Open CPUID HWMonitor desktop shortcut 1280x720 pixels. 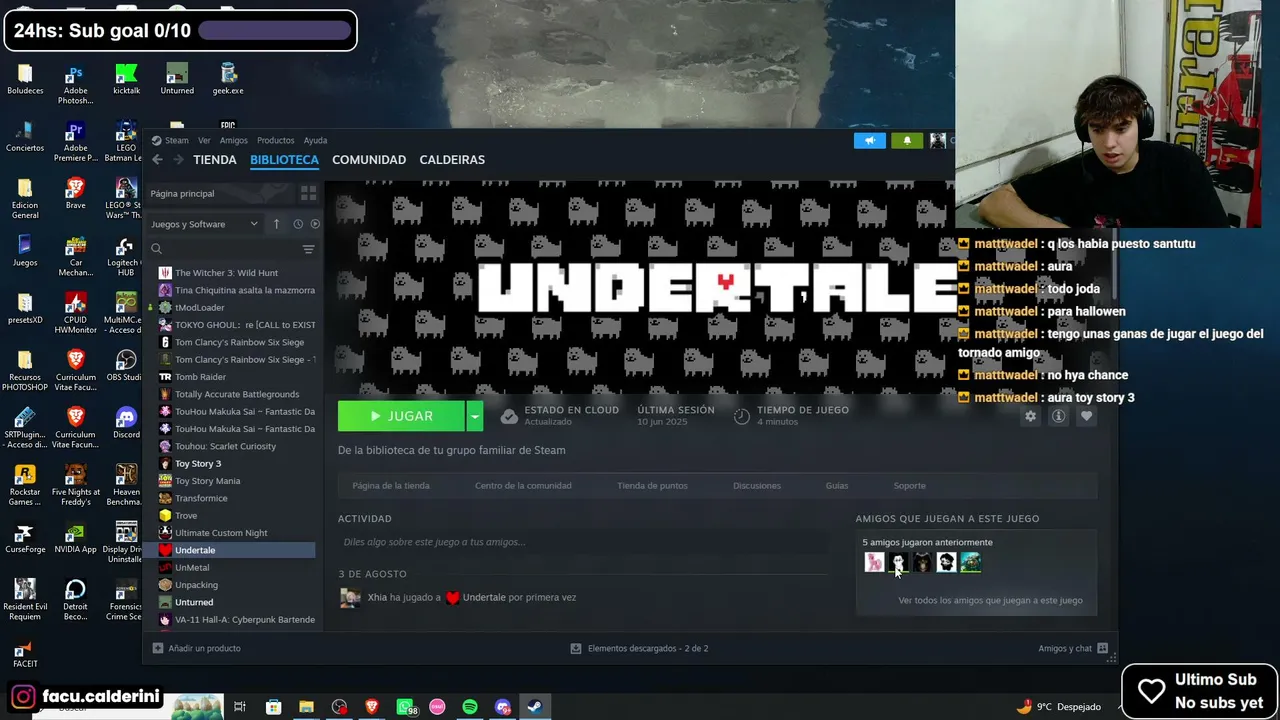tap(75, 313)
